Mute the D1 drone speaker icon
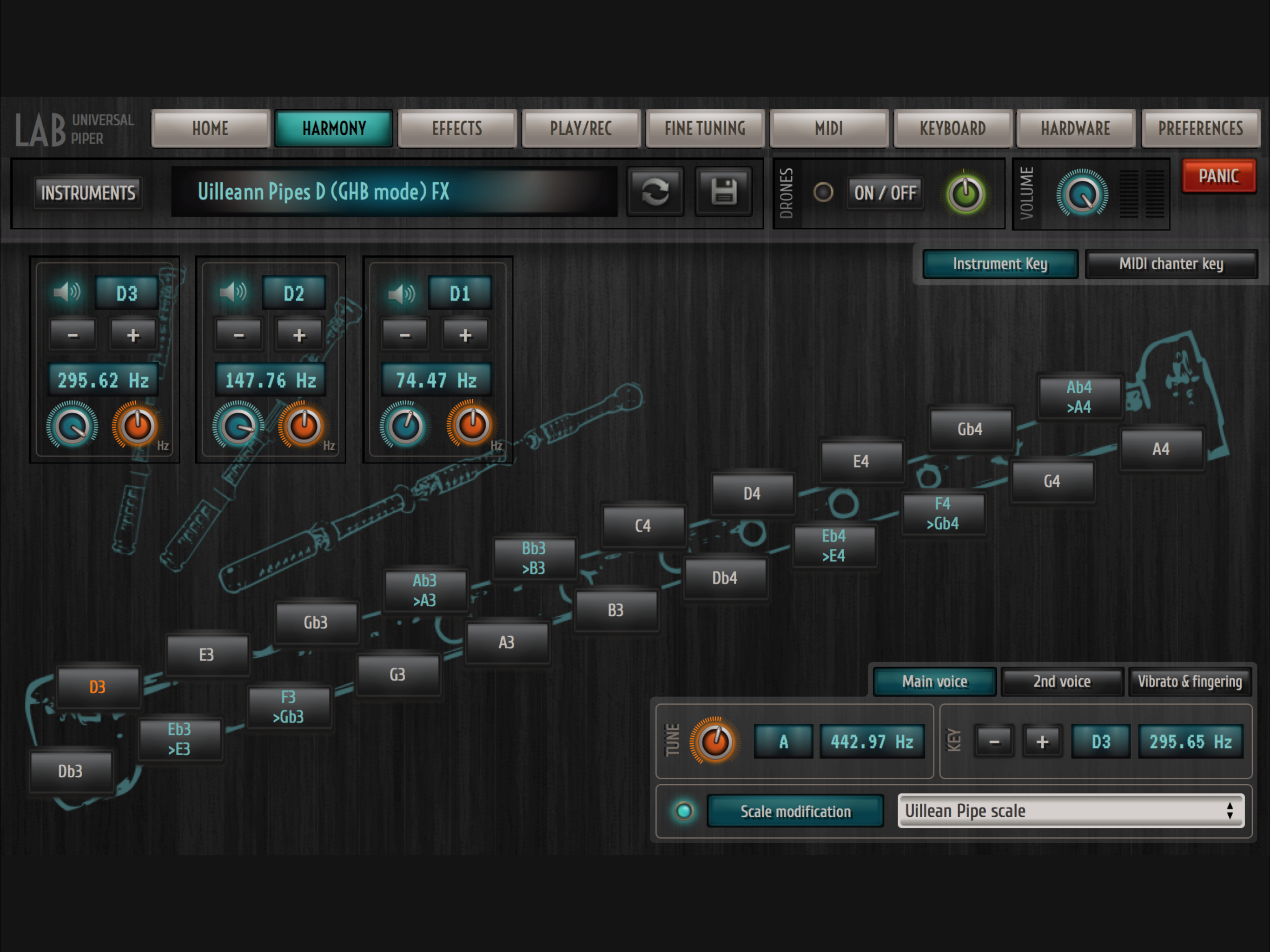 (401, 294)
